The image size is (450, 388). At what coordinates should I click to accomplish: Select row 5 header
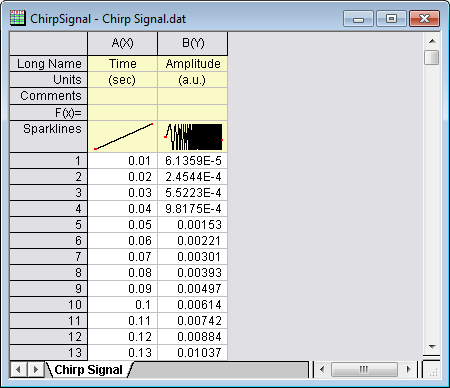click(x=49, y=225)
